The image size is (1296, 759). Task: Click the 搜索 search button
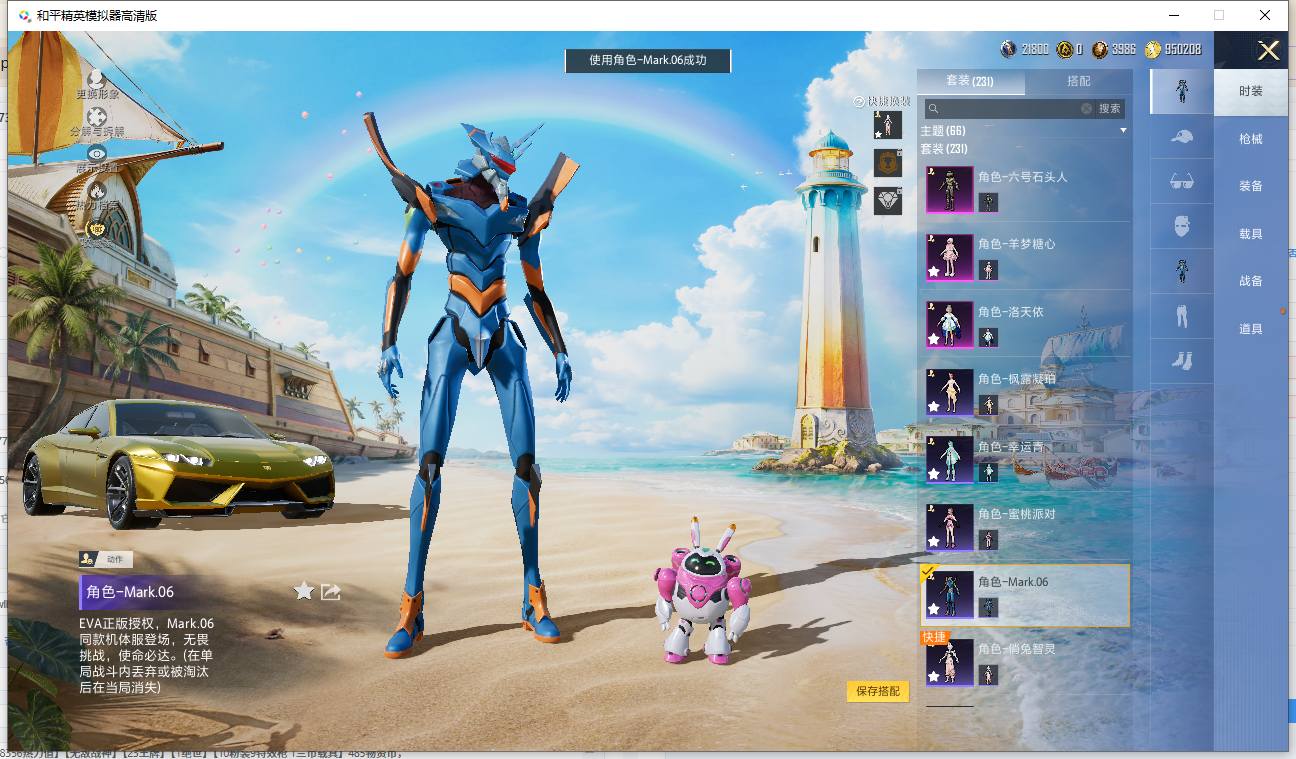[1110, 108]
